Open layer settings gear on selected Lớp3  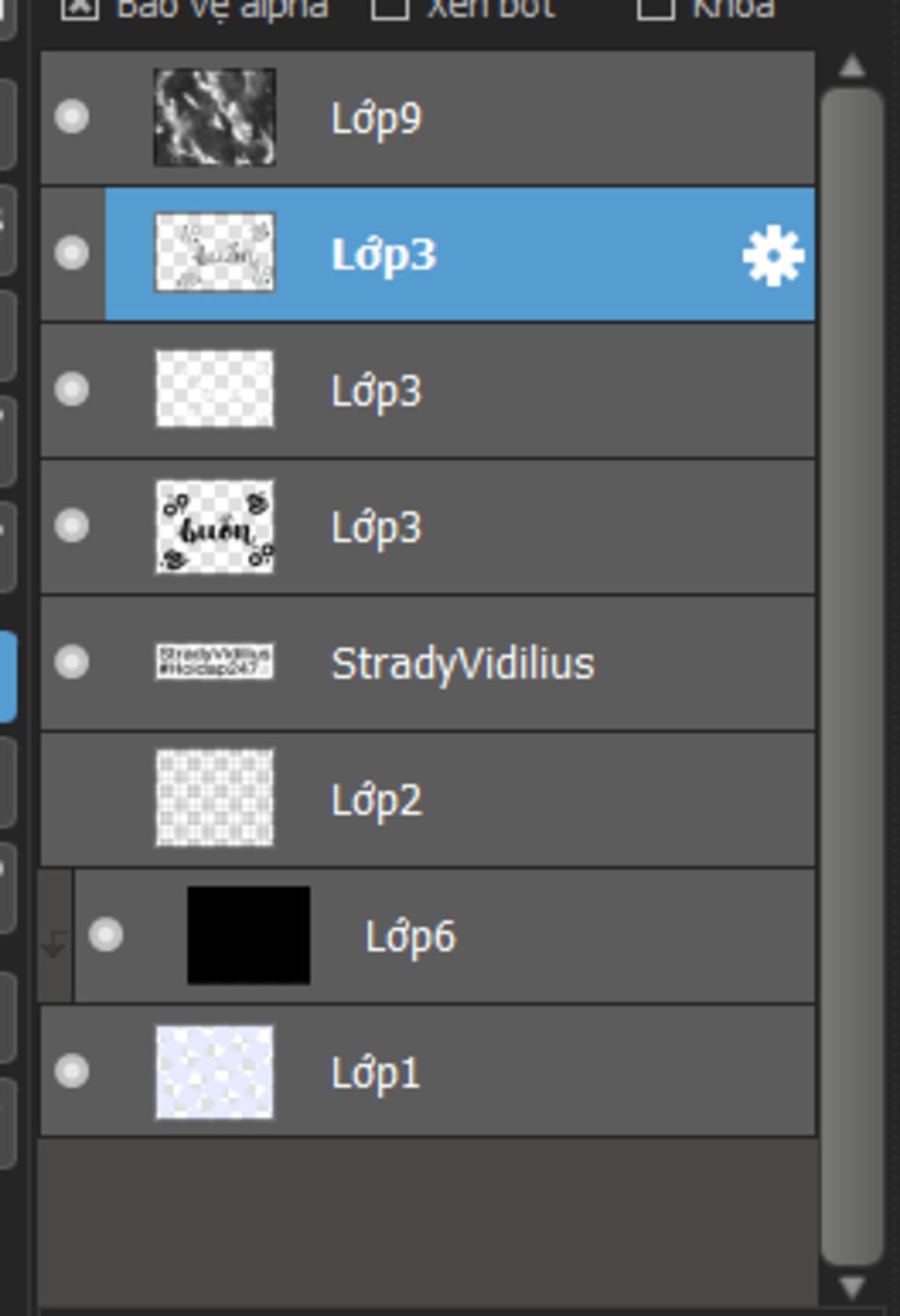[773, 256]
